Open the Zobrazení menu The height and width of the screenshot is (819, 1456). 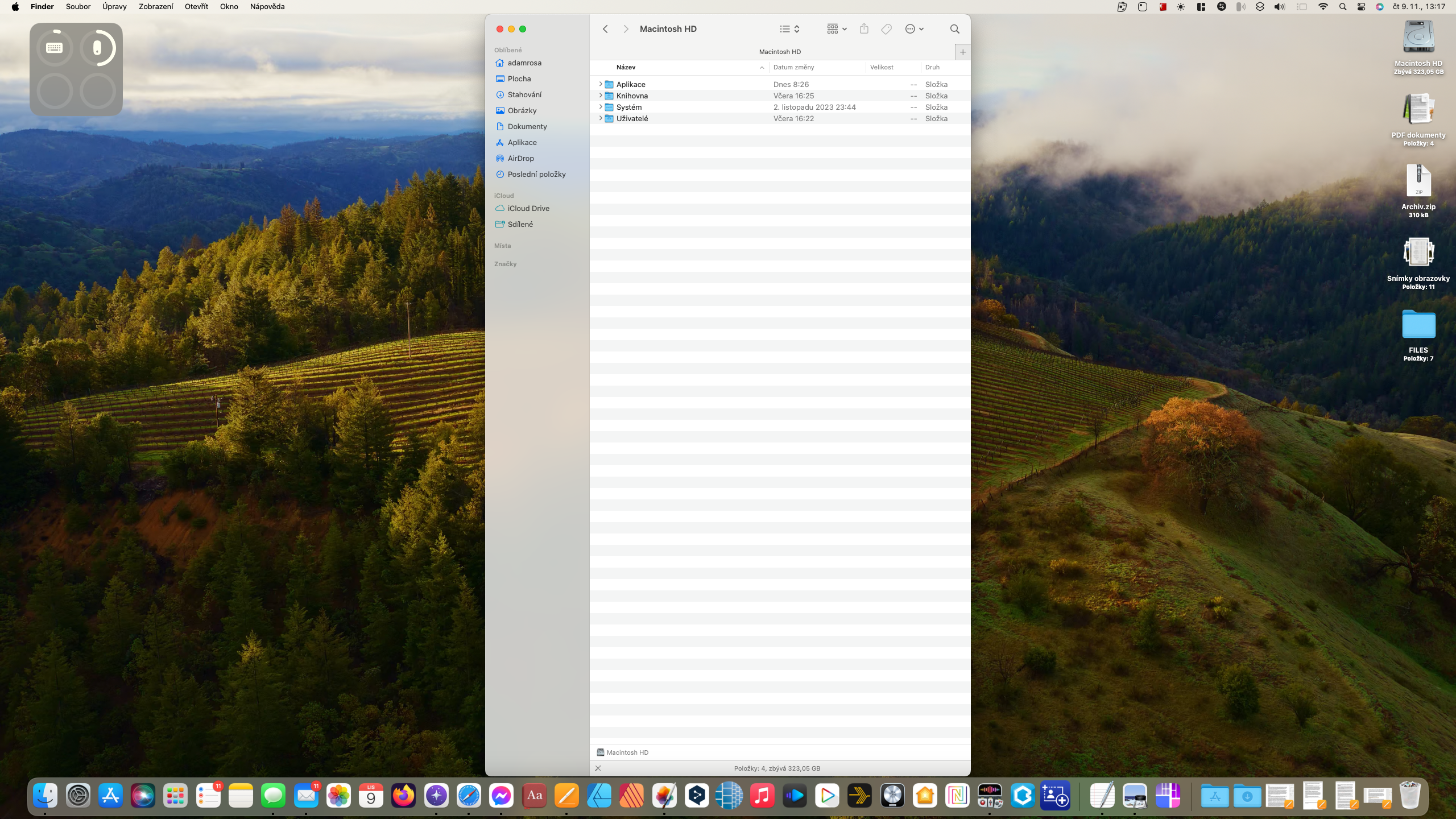(155, 7)
